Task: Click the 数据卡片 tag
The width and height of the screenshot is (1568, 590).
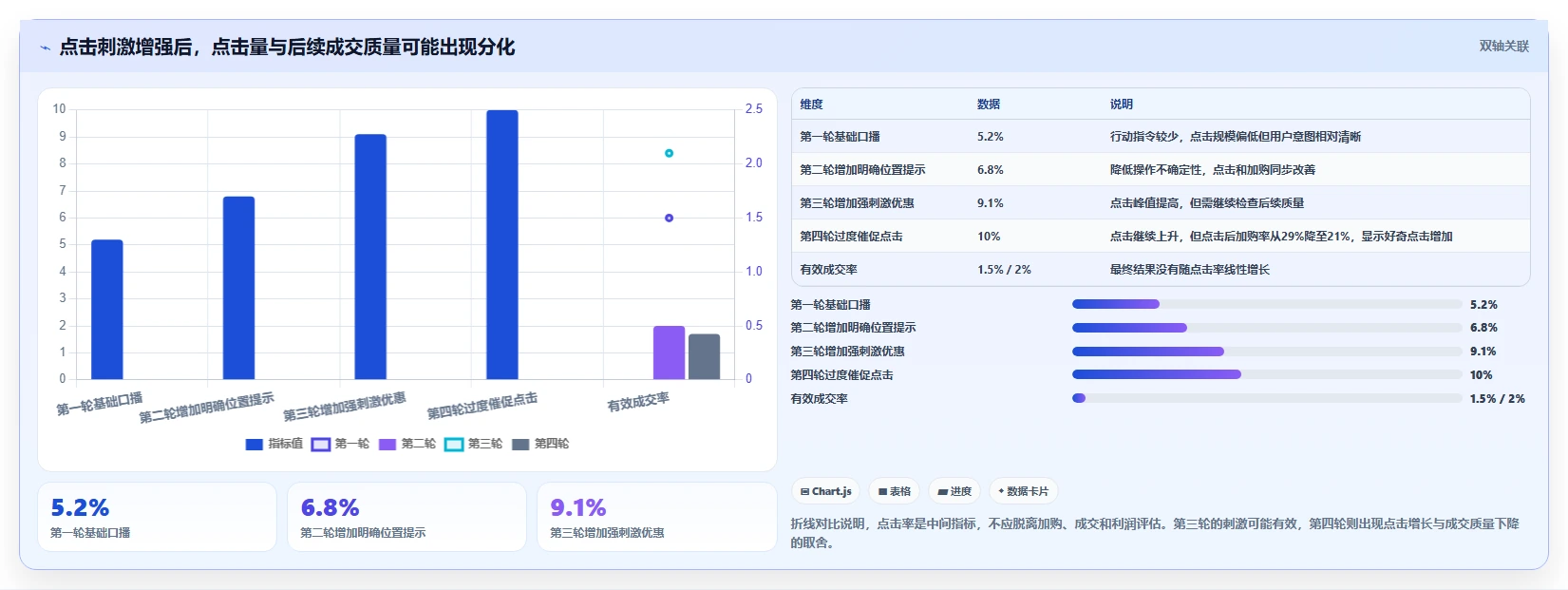Action: click(1023, 491)
